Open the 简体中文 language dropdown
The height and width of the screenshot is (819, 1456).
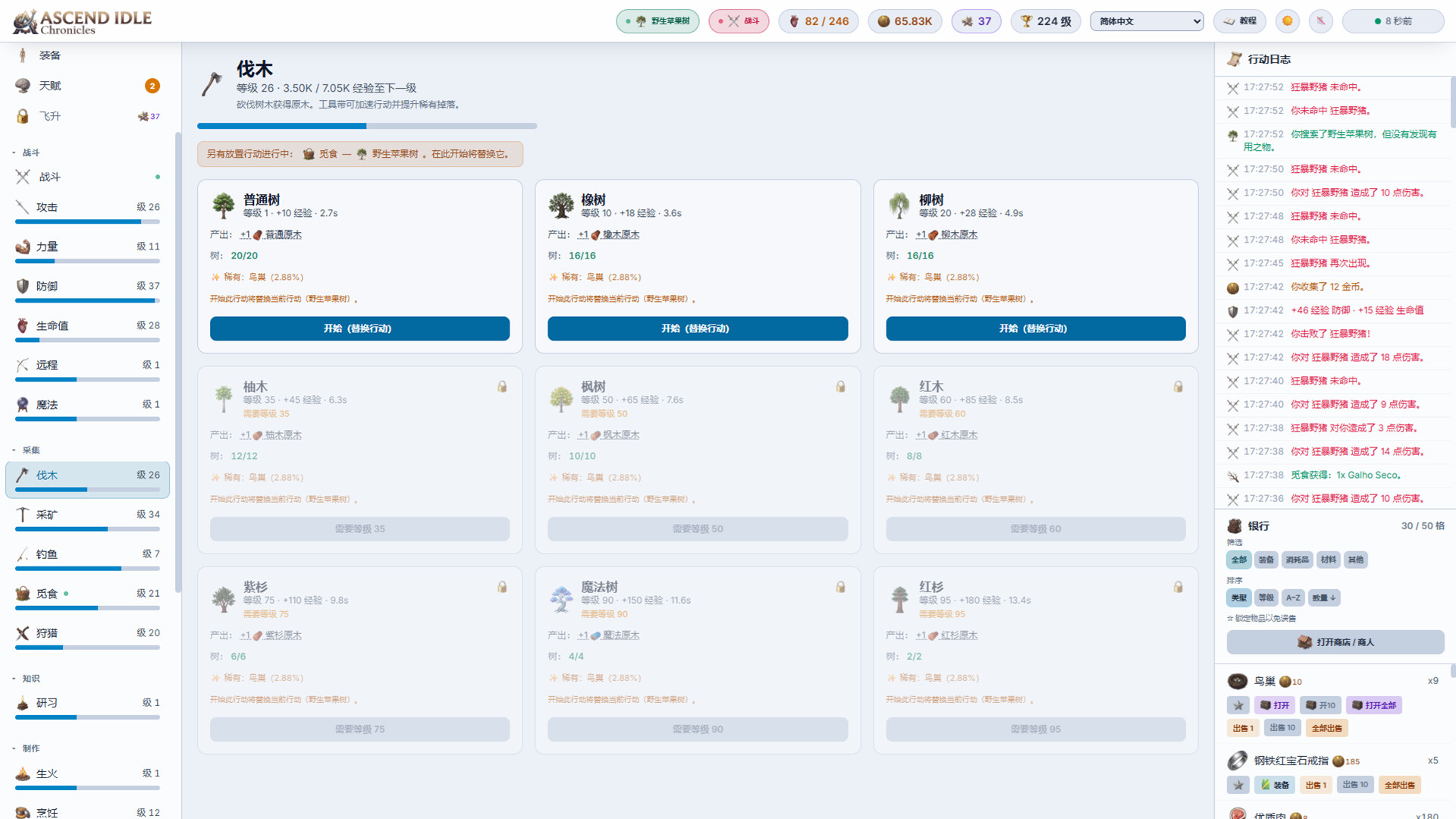coord(1147,21)
